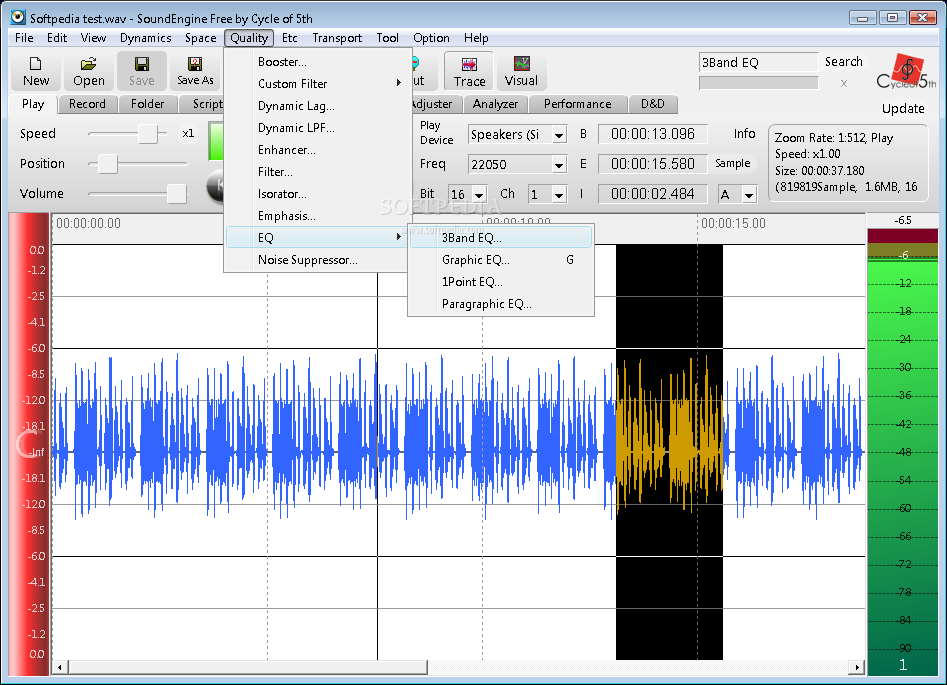Switch to the Folder tab
The width and height of the screenshot is (947, 685).
tap(147, 104)
